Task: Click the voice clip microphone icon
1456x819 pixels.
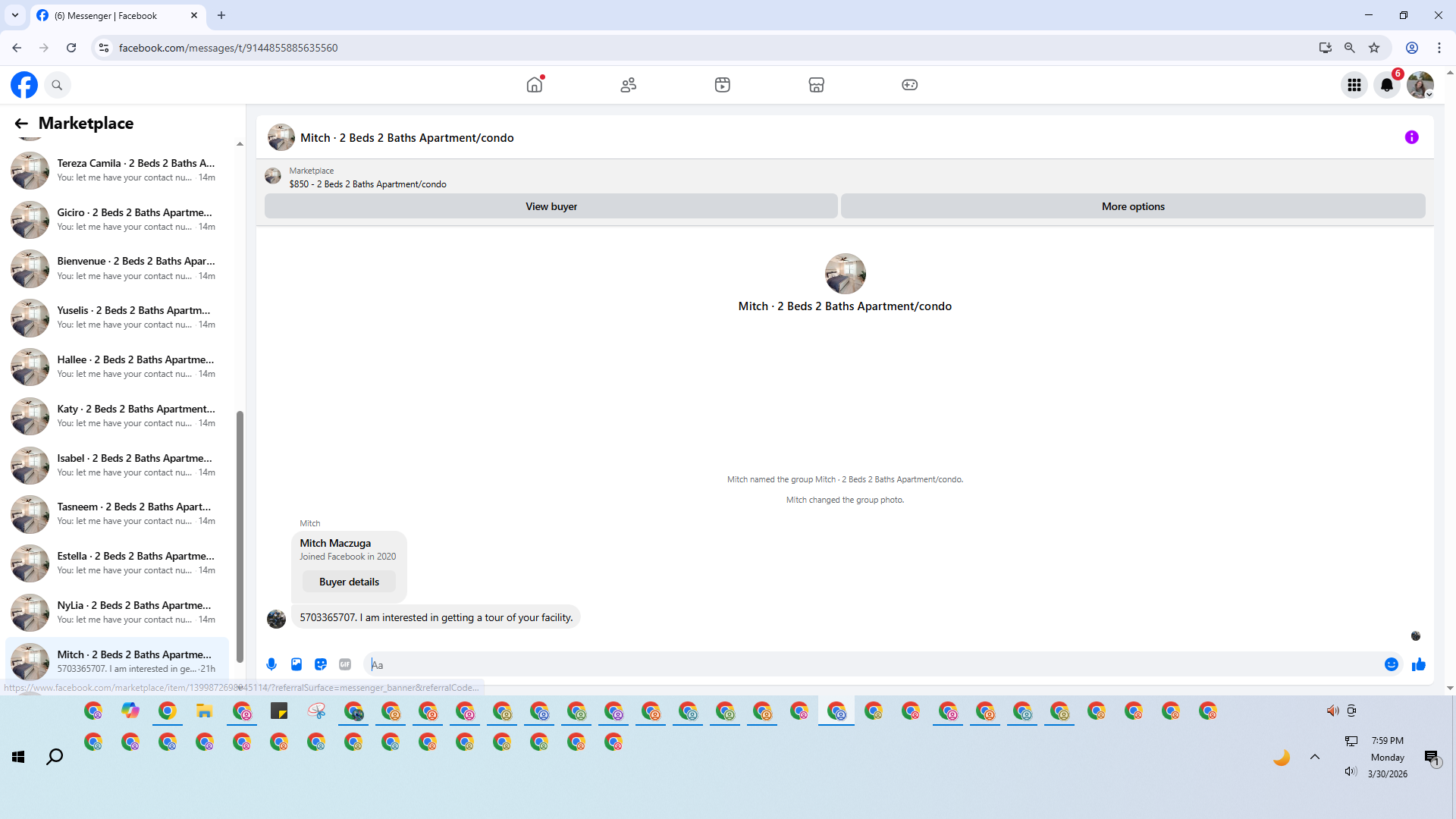Action: coord(271,664)
